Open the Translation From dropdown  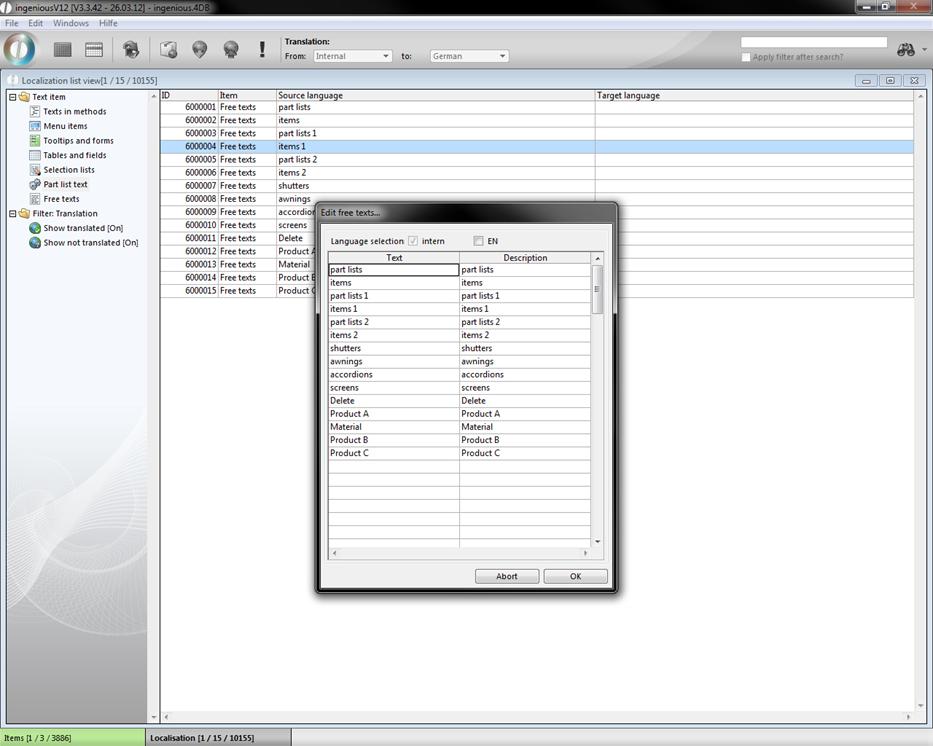click(x=351, y=56)
